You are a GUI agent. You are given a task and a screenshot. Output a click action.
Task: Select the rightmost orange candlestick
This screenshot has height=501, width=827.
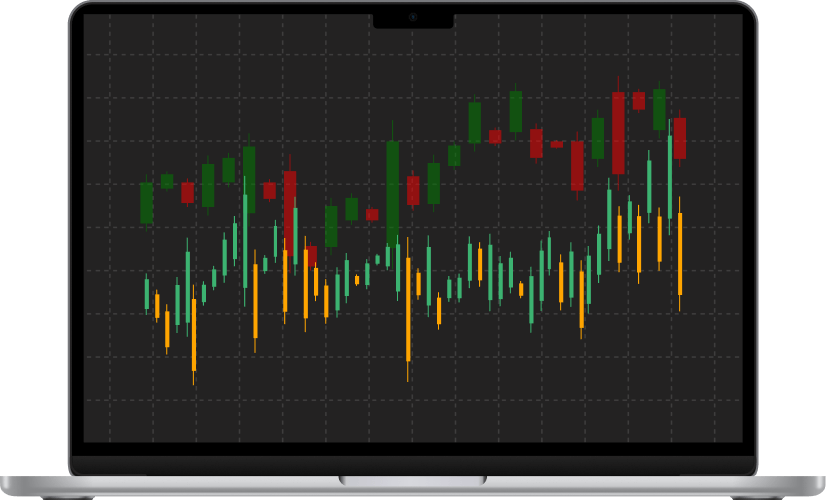680,254
